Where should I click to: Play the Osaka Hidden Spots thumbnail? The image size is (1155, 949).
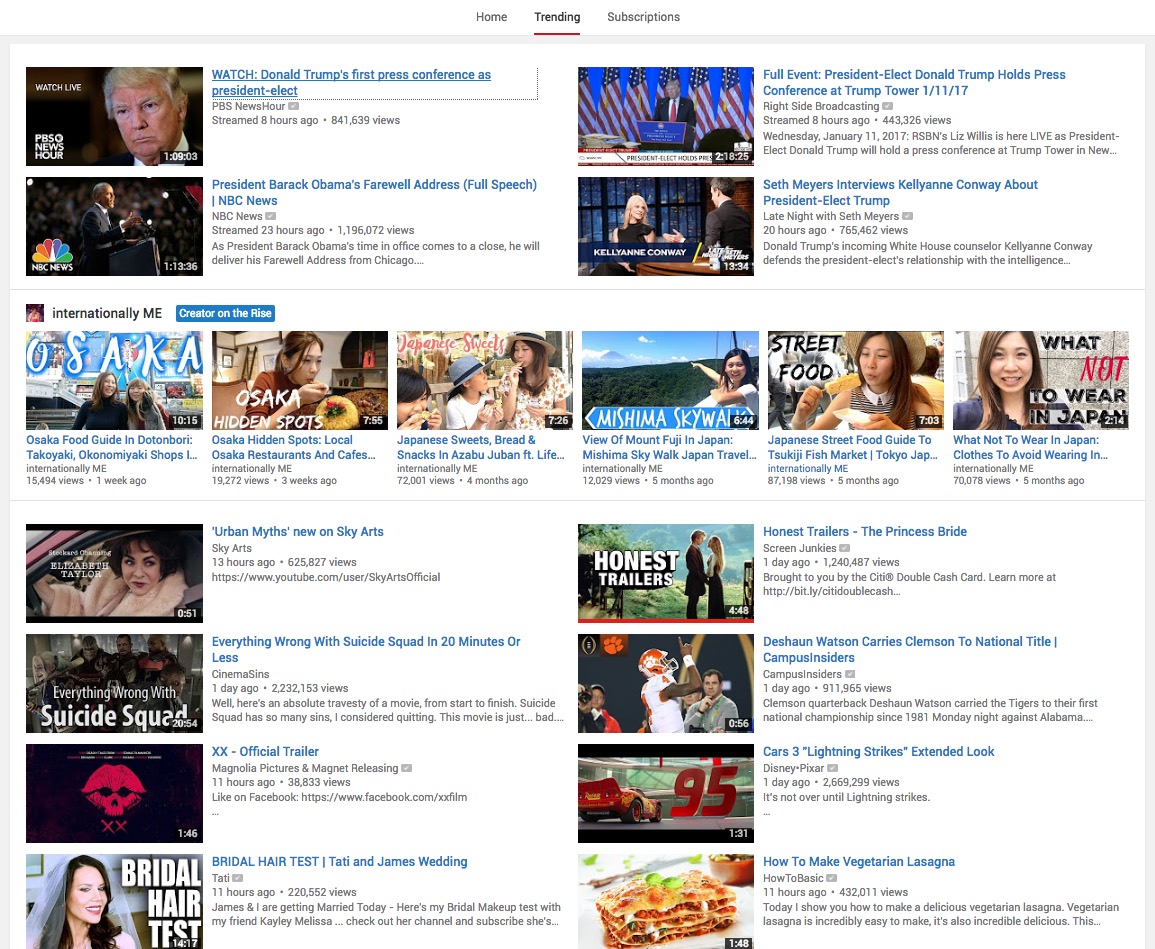click(300, 380)
